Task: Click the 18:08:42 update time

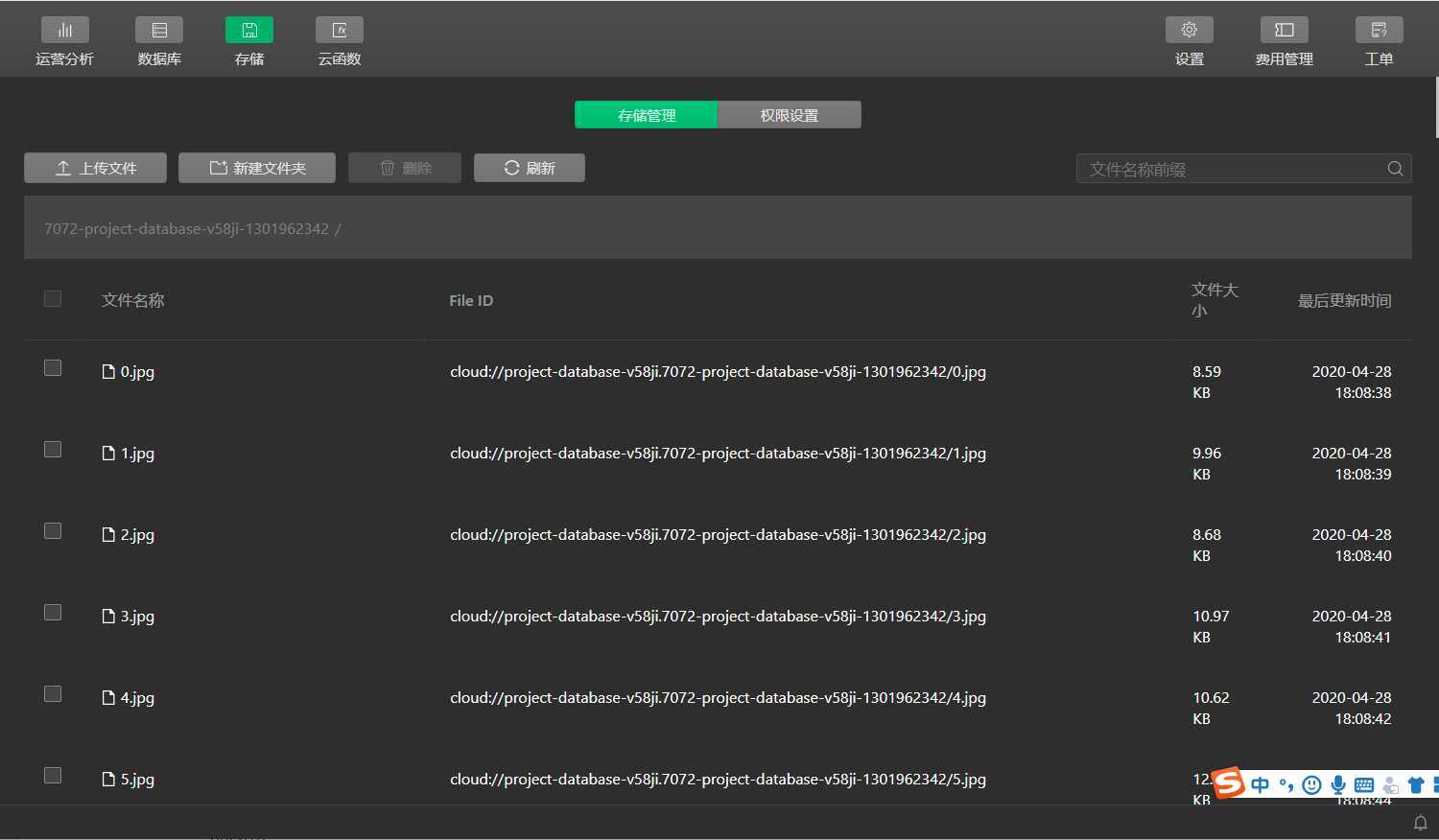Action: (1363, 719)
